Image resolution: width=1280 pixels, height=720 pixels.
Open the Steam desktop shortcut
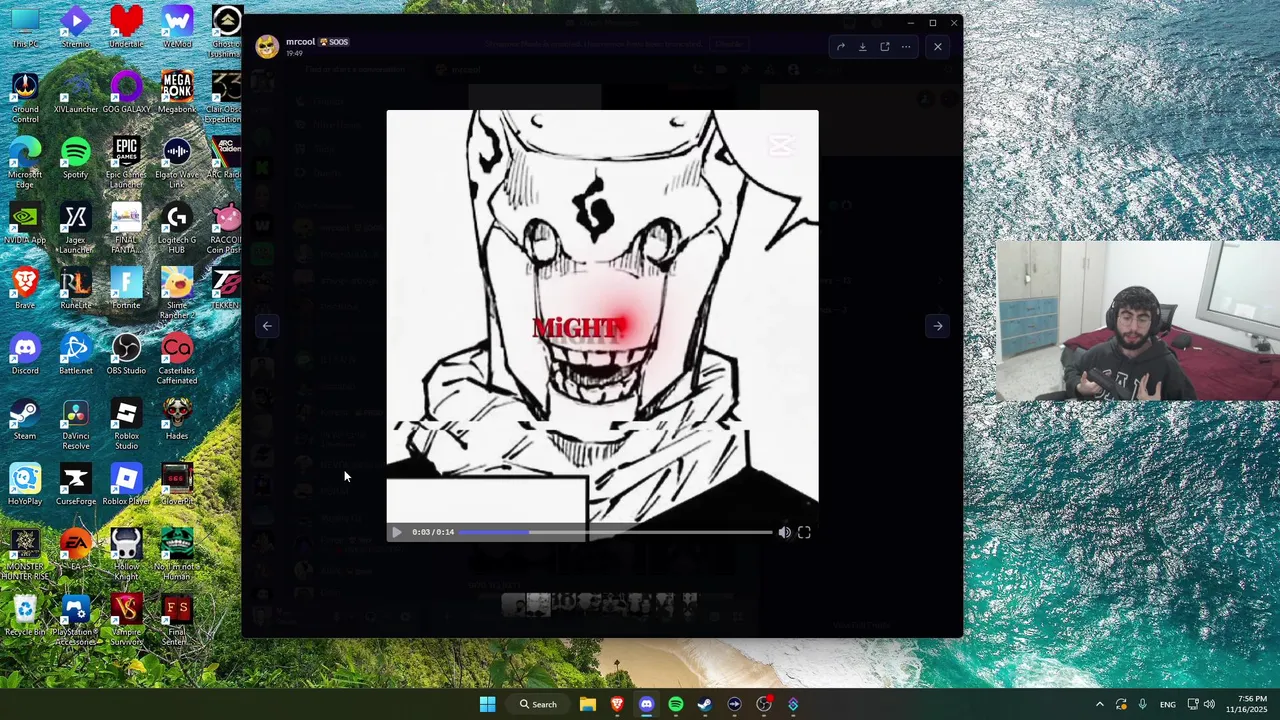pyautogui.click(x=25, y=419)
